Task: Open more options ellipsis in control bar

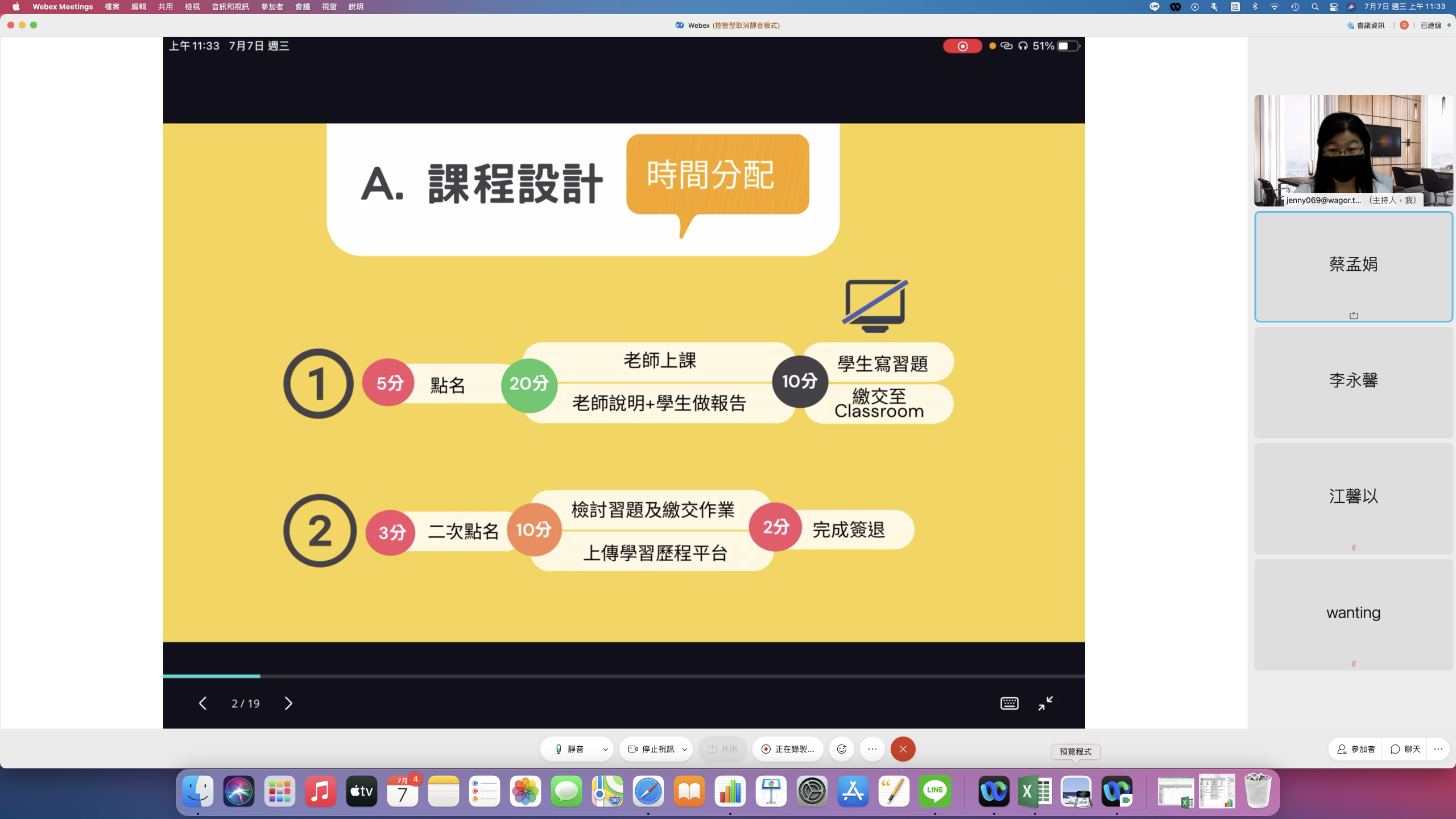Action: [872, 749]
